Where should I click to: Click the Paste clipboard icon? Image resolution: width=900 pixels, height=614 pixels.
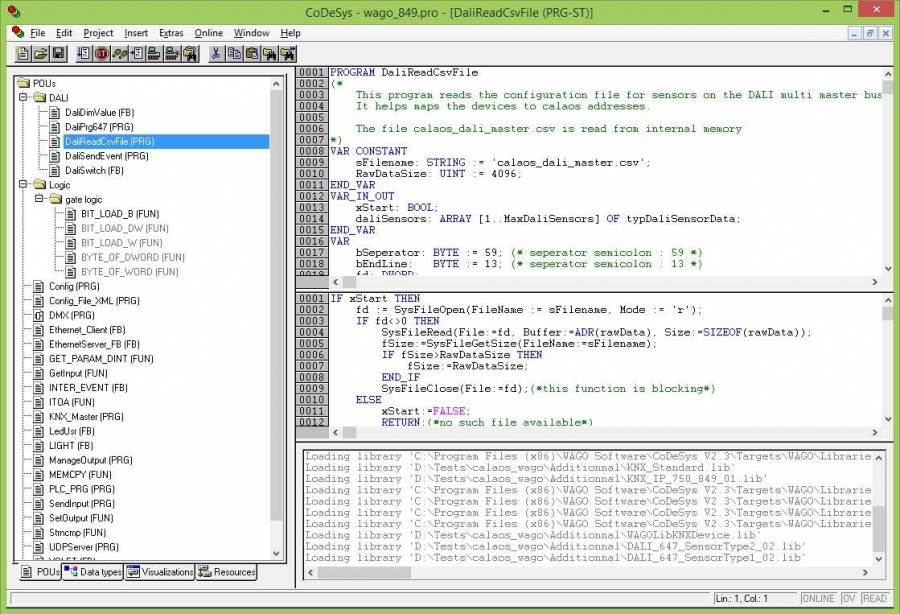251,54
